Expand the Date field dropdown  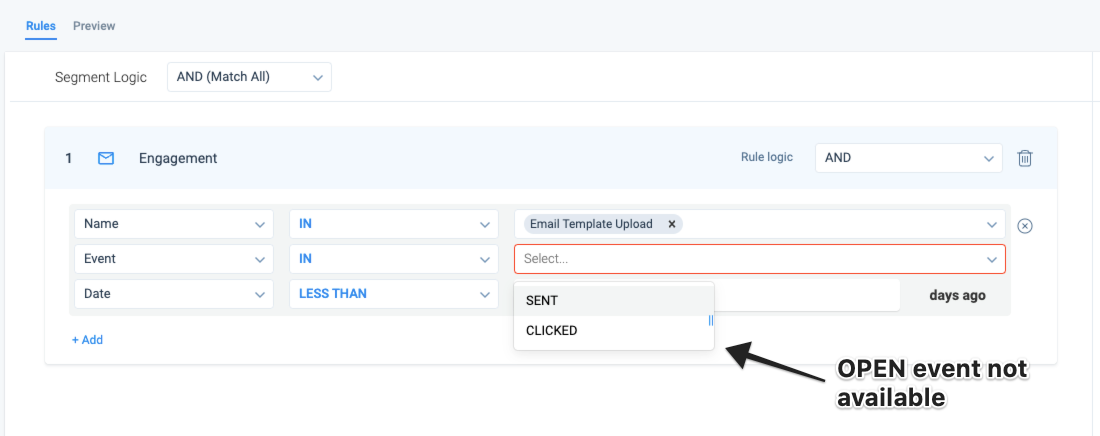coord(174,294)
